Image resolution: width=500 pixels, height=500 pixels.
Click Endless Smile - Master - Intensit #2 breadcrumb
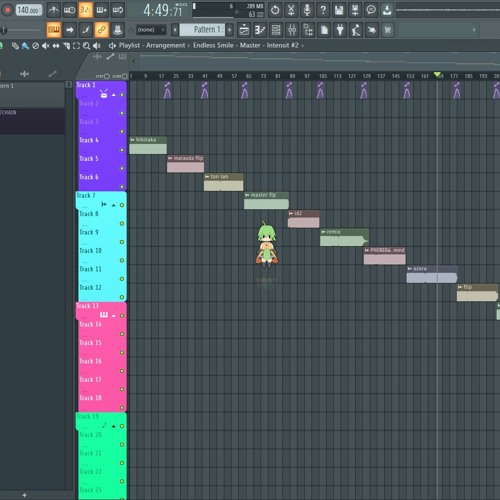[x=246, y=45]
